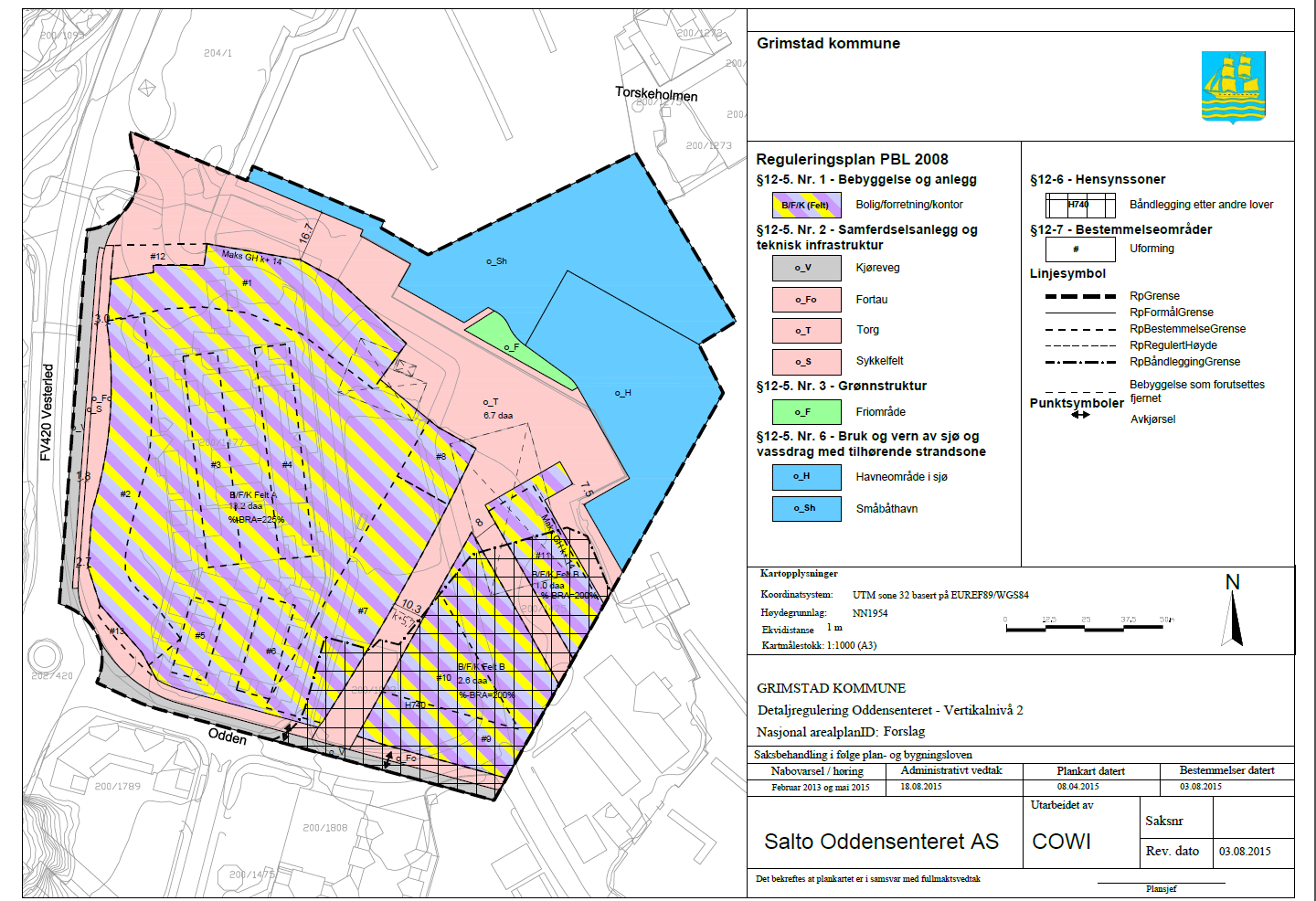Click the 'Linjesymbol' heading

tap(1067, 273)
